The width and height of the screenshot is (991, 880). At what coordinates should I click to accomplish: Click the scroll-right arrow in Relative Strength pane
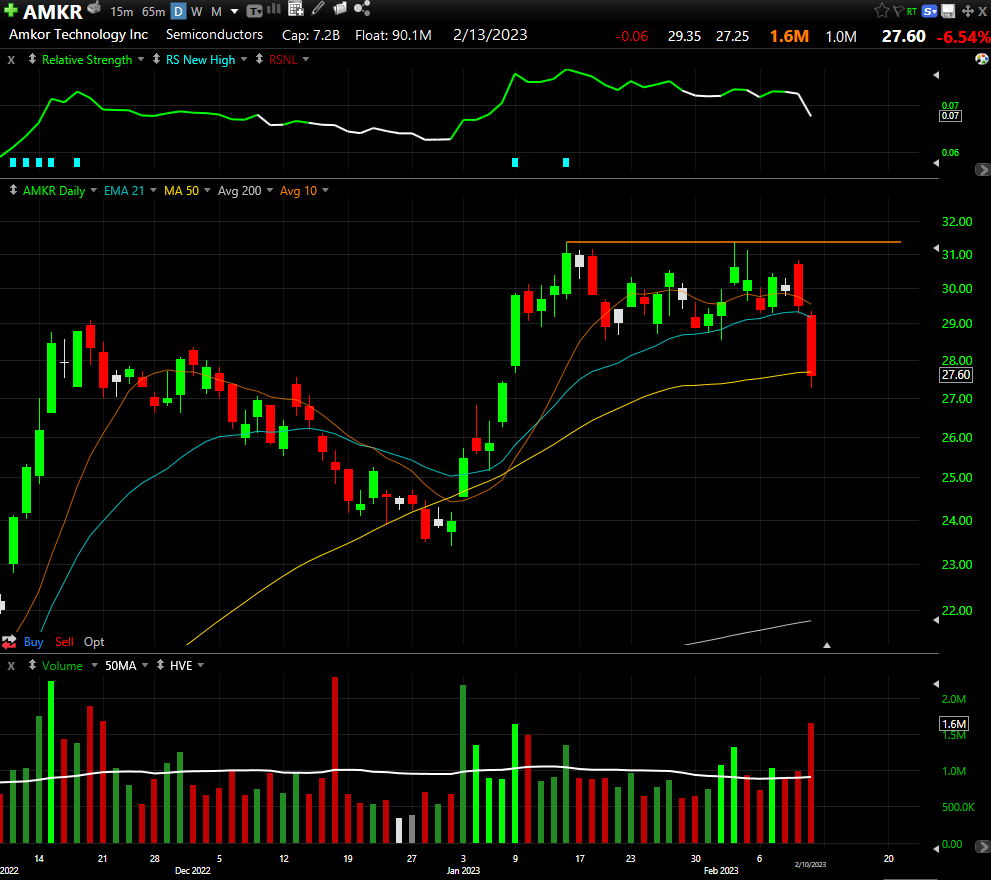click(x=983, y=169)
